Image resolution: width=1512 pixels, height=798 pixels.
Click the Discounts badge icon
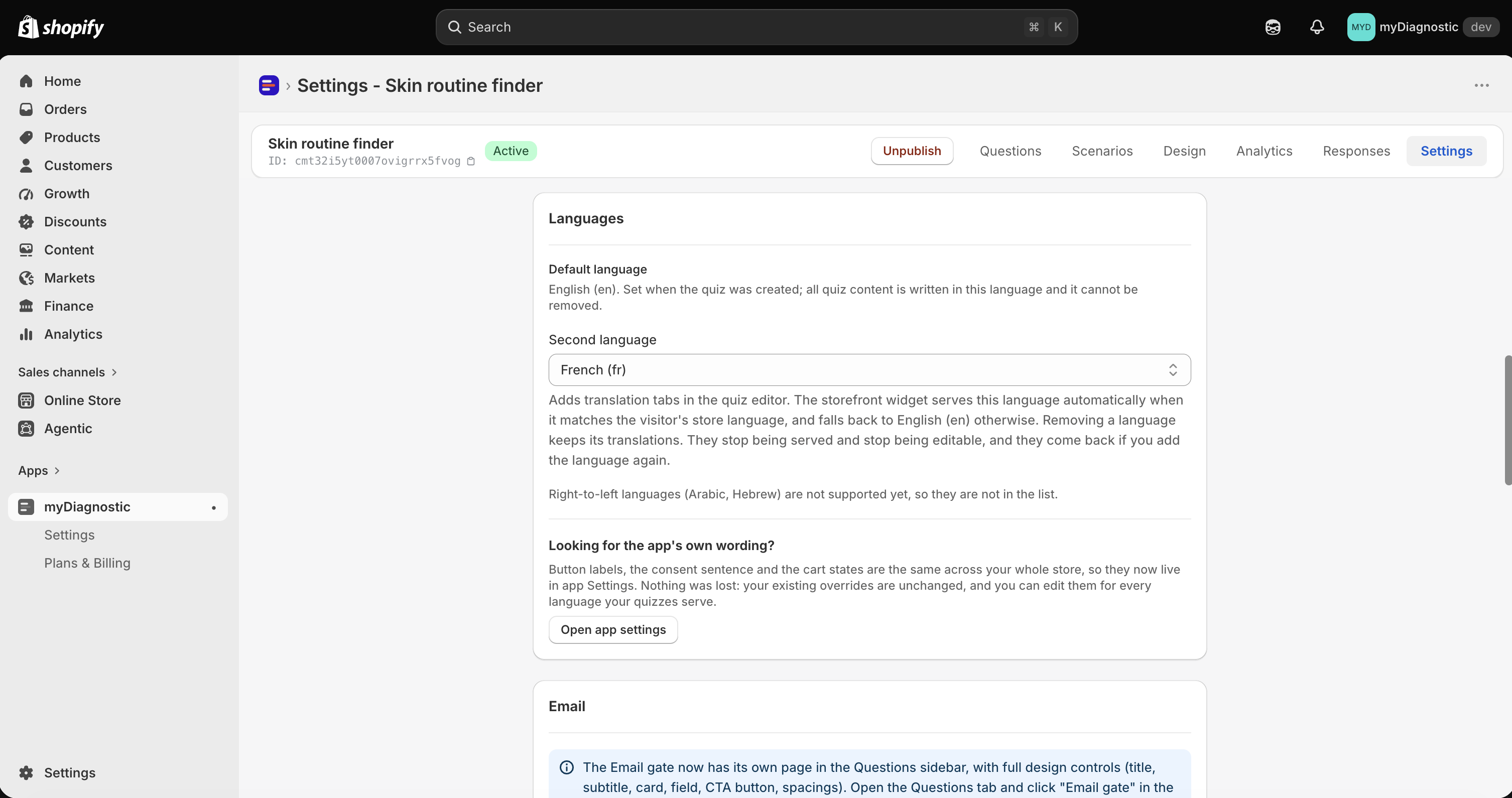[26, 222]
